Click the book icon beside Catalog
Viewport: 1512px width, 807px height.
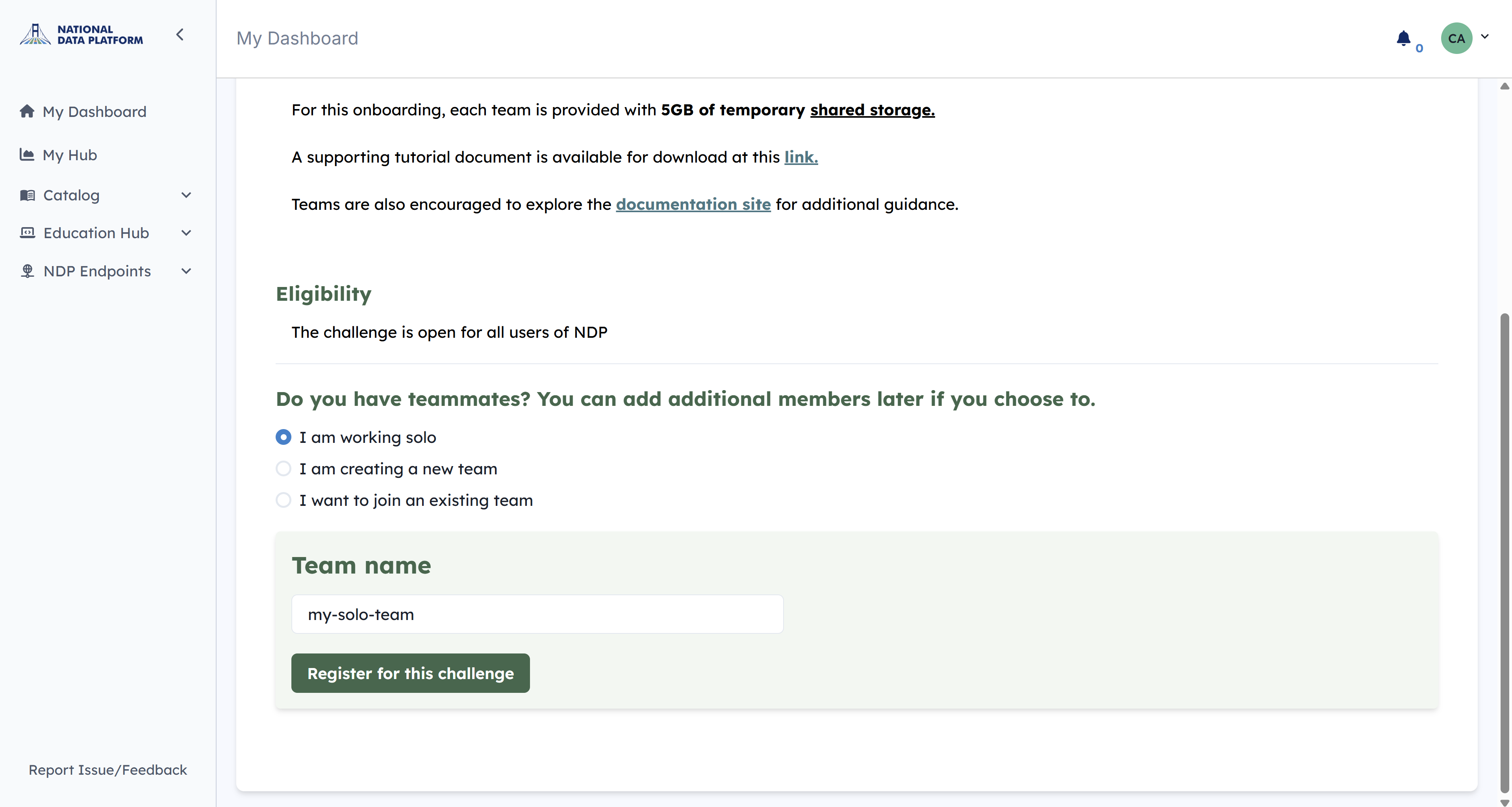coord(27,195)
